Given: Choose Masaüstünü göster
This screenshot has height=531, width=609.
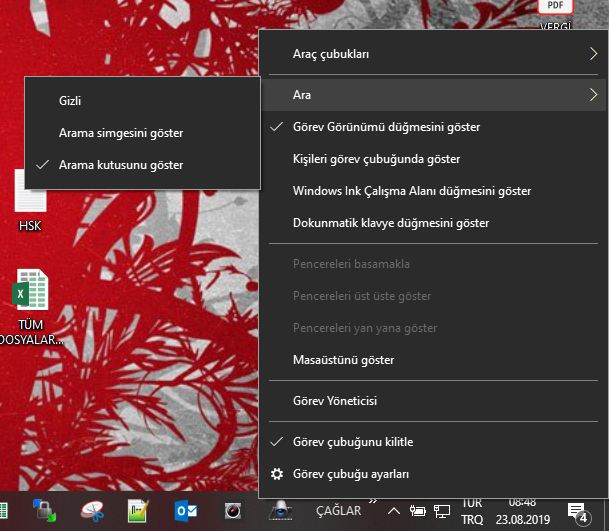Looking at the screenshot, I should (x=433, y=360).
